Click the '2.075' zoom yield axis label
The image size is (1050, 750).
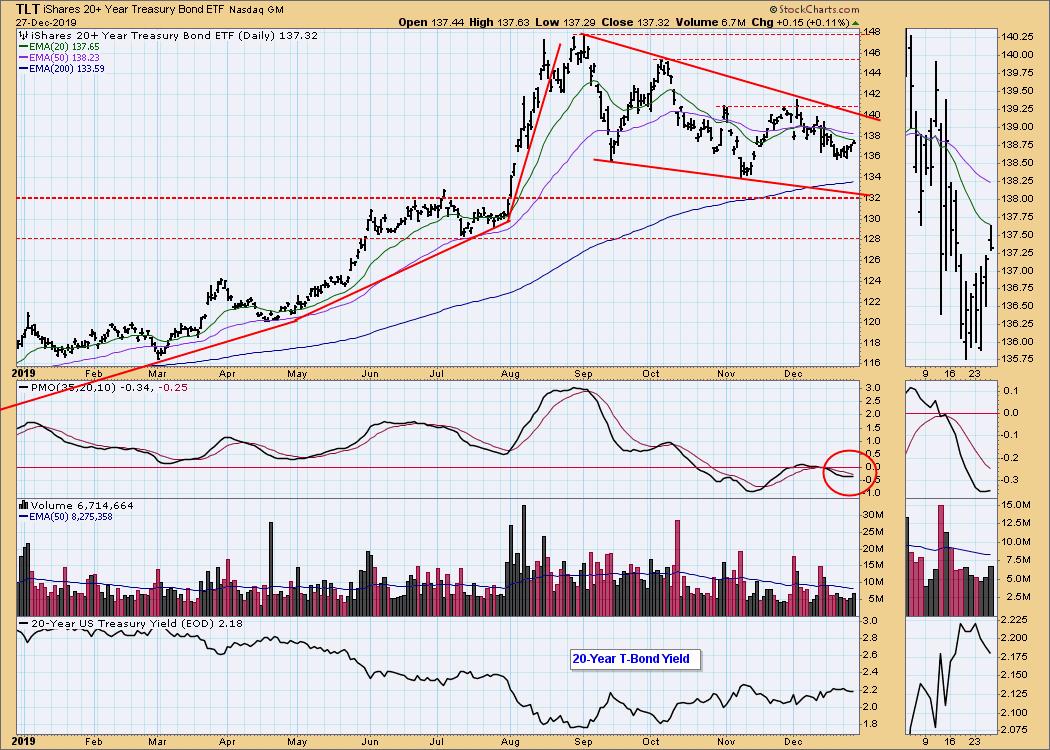[x=1014, y=731]
